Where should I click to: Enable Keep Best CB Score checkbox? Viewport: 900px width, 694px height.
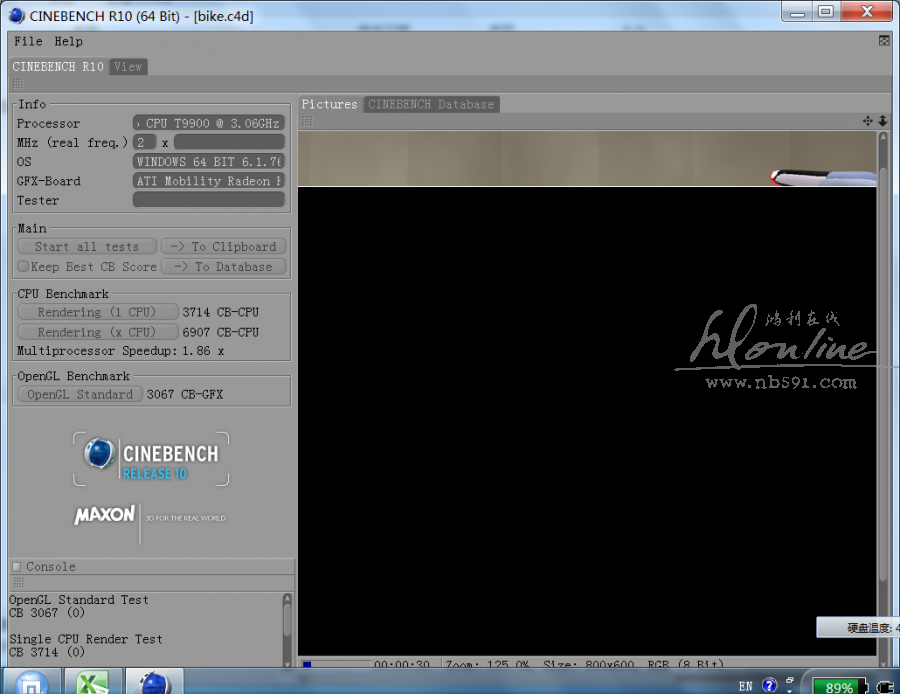[x=23, y=267]
